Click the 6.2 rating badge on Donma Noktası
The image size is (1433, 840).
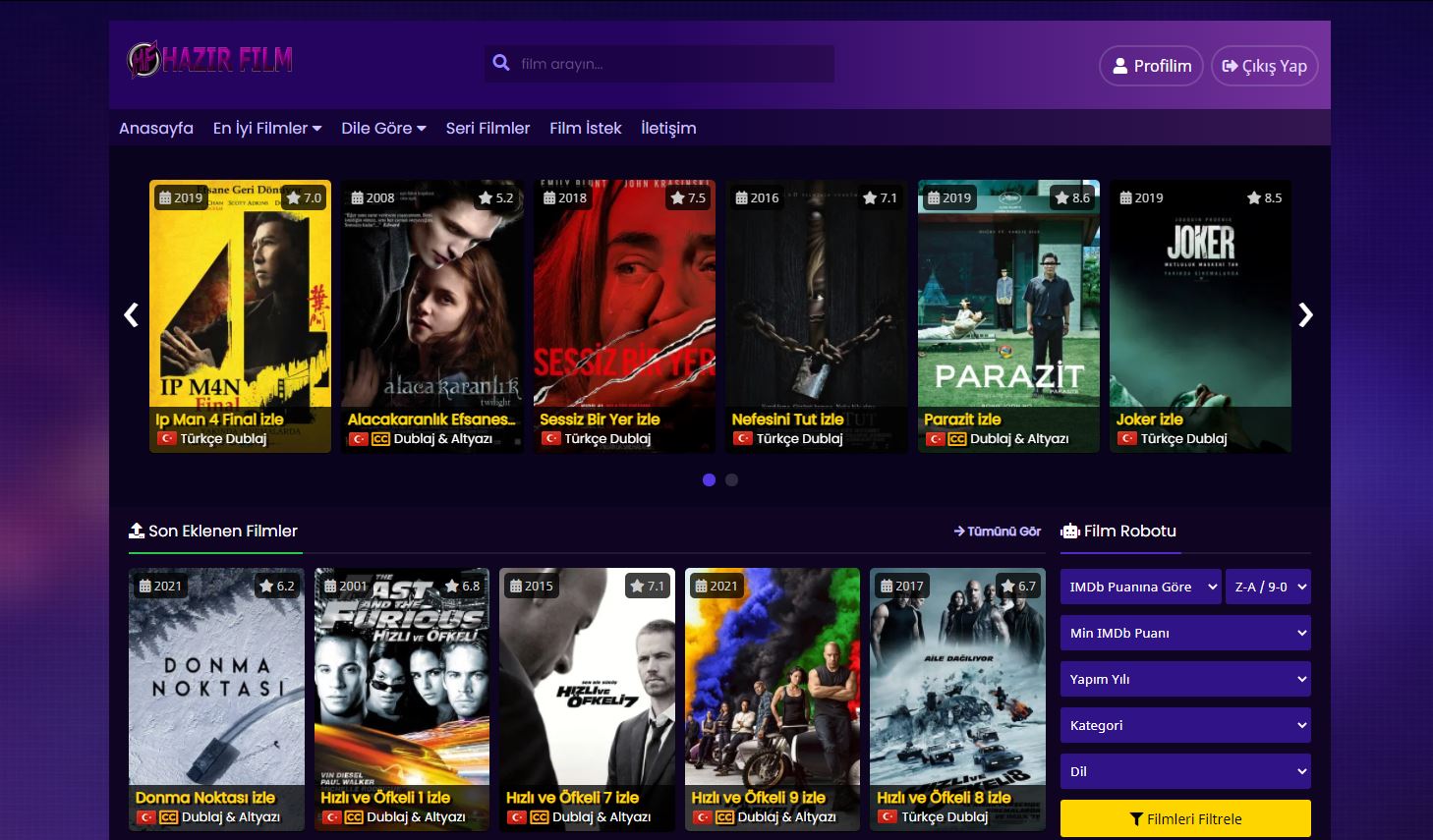[277, 586]
